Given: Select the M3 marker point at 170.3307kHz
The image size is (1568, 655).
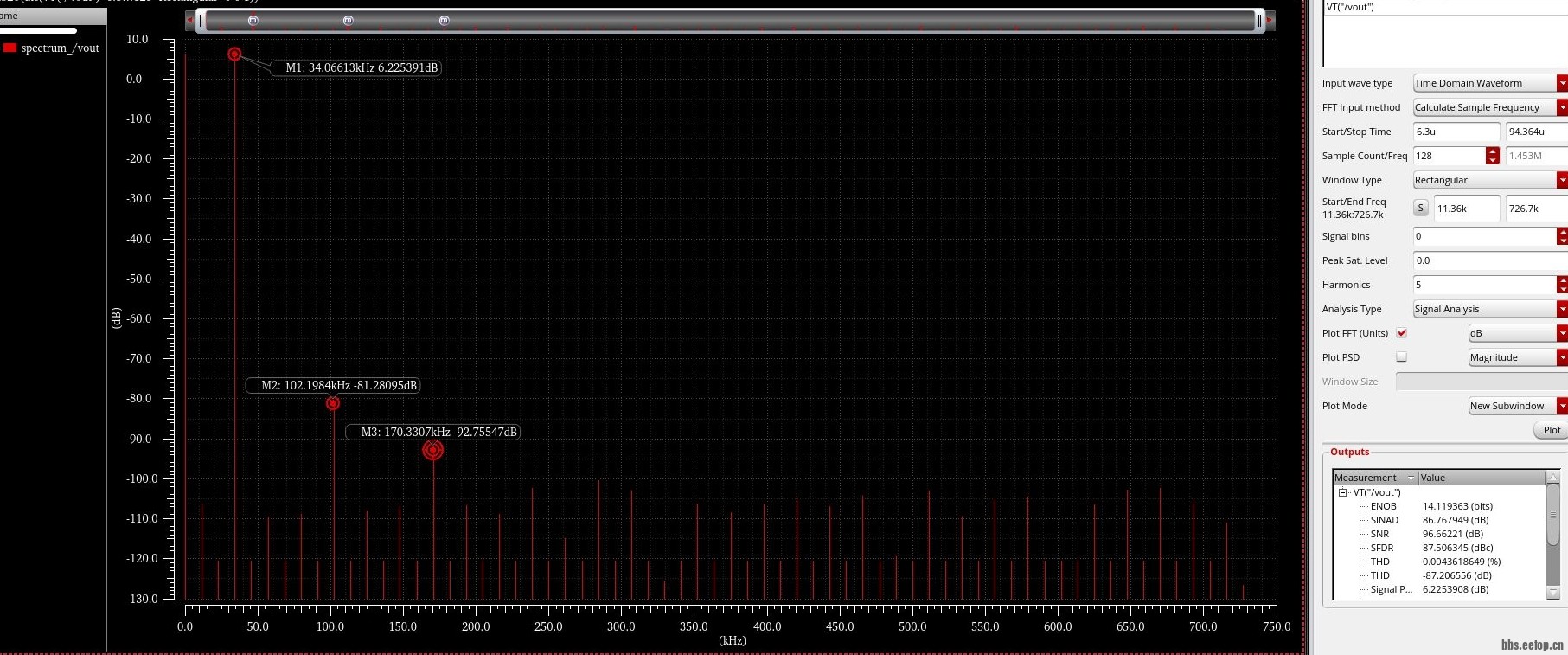Looking at the screenshot, I should pyautogui.click(x=432, y=450).
